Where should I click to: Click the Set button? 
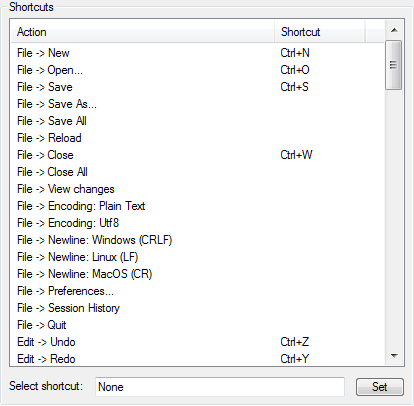point(380,387)
